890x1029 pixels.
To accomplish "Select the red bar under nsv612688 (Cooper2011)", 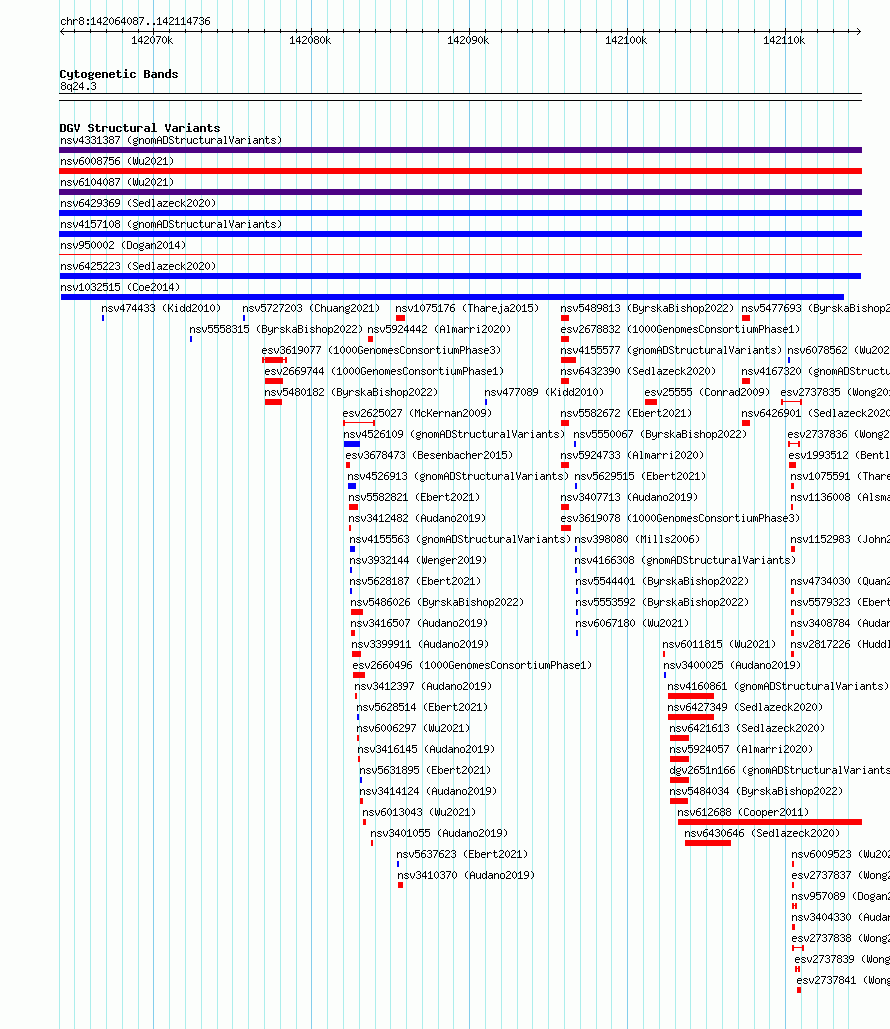I will point(770,822).
